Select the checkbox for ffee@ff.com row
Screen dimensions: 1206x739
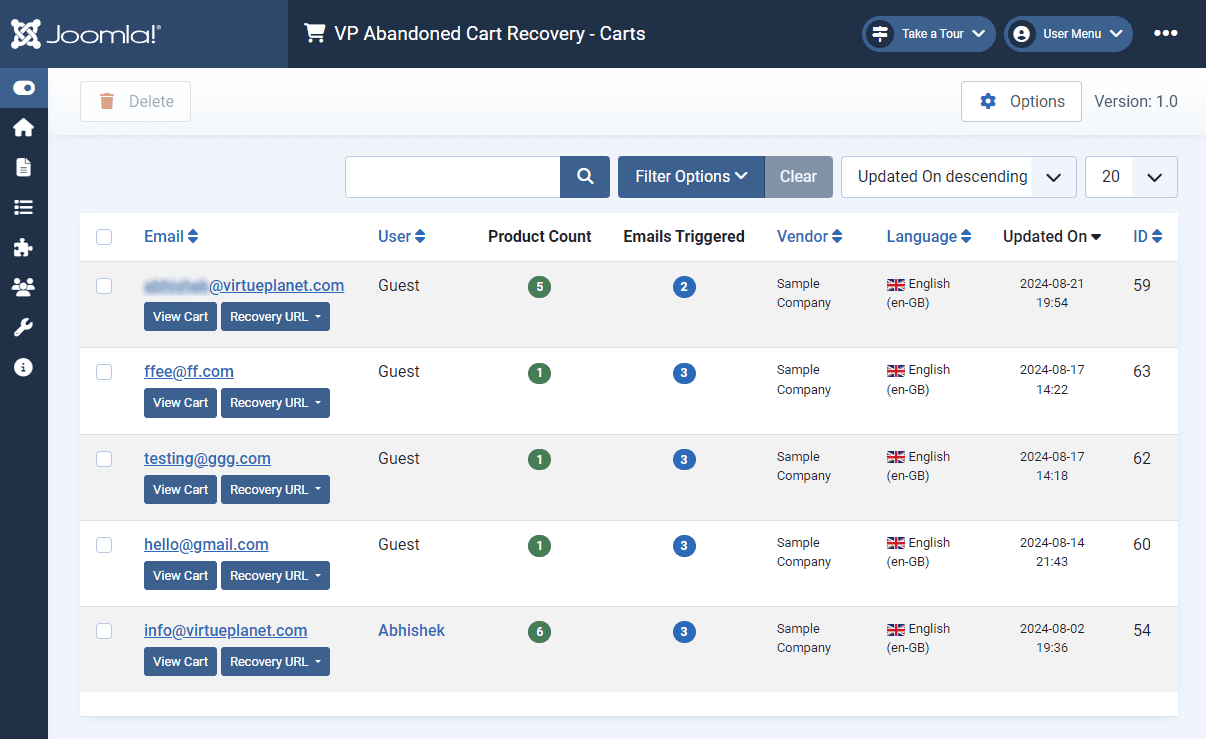[104, 372]
